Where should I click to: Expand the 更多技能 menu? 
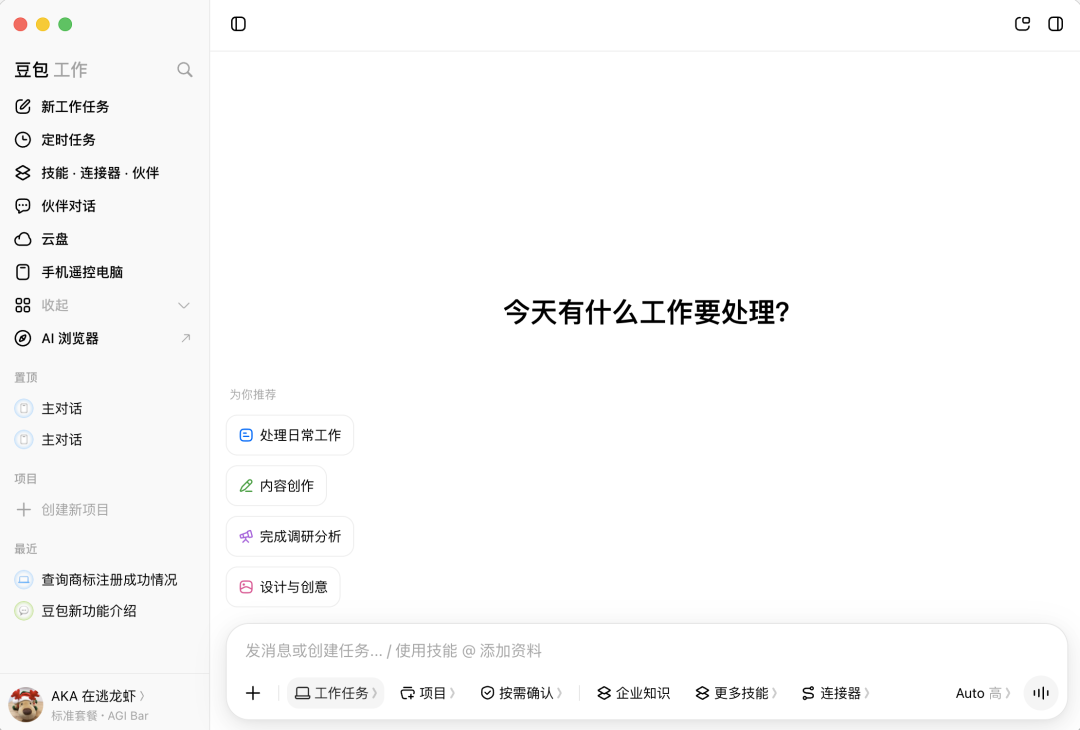click(x=736, y=693)
